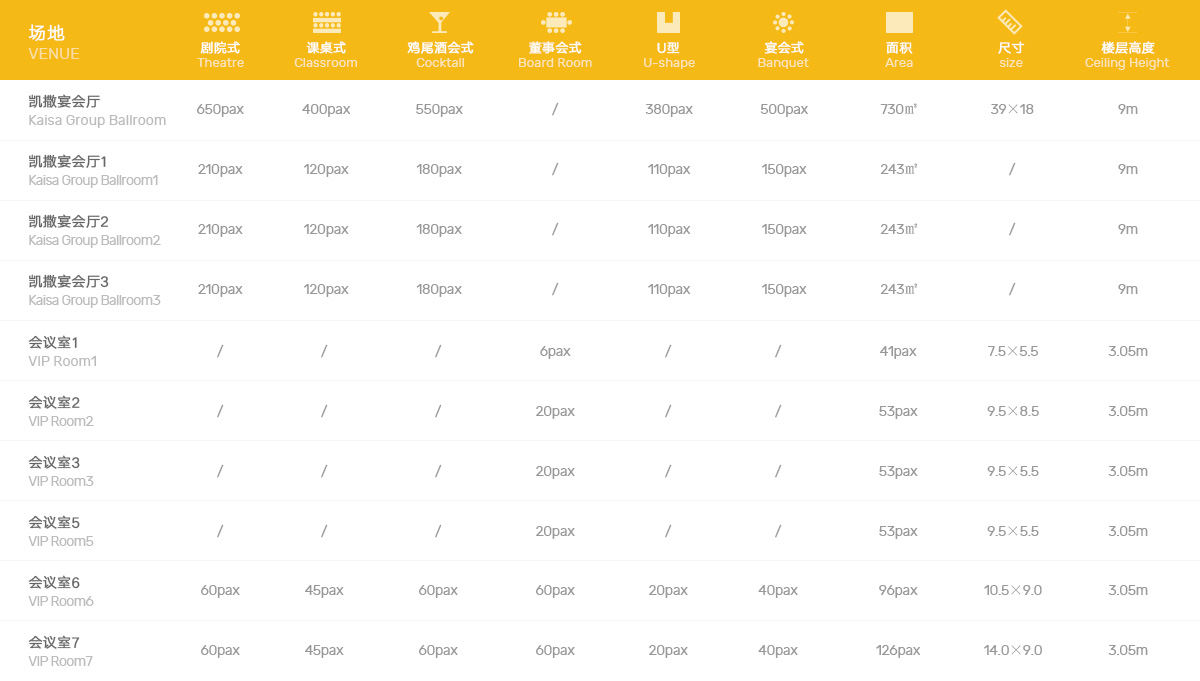
Task: Click the Classroom layout icon
Action: pos(326,23)
